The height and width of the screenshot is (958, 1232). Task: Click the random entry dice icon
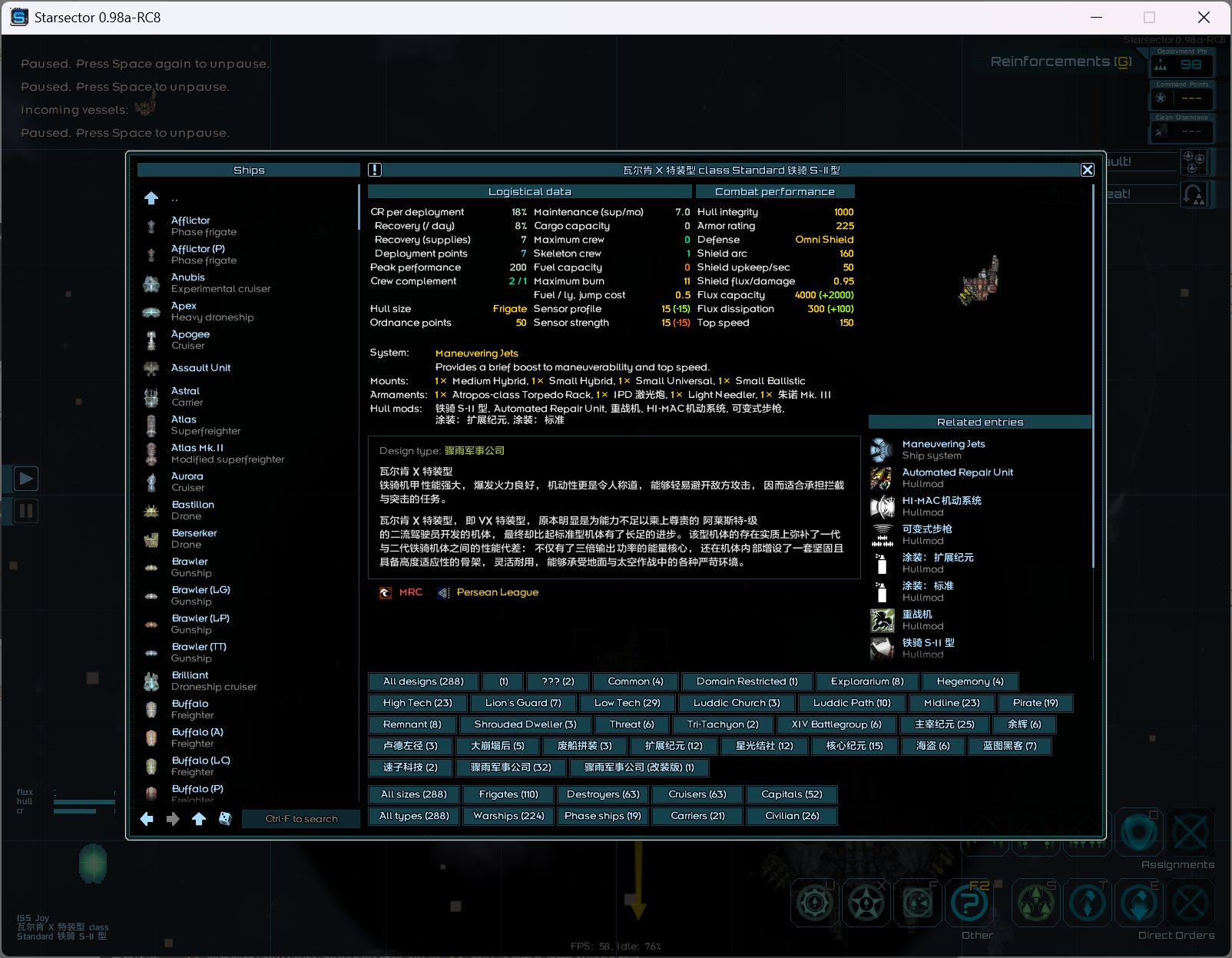225,819
